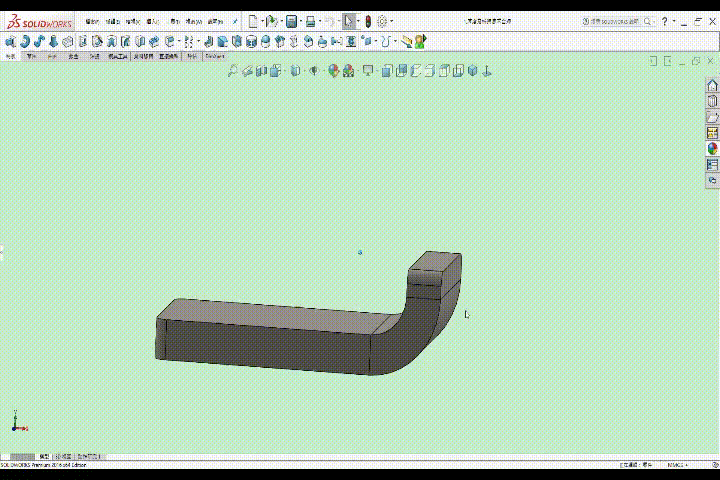Open the first menu in the menu bar
Viewport: 720px width, 480px height.
coord(92,22)
